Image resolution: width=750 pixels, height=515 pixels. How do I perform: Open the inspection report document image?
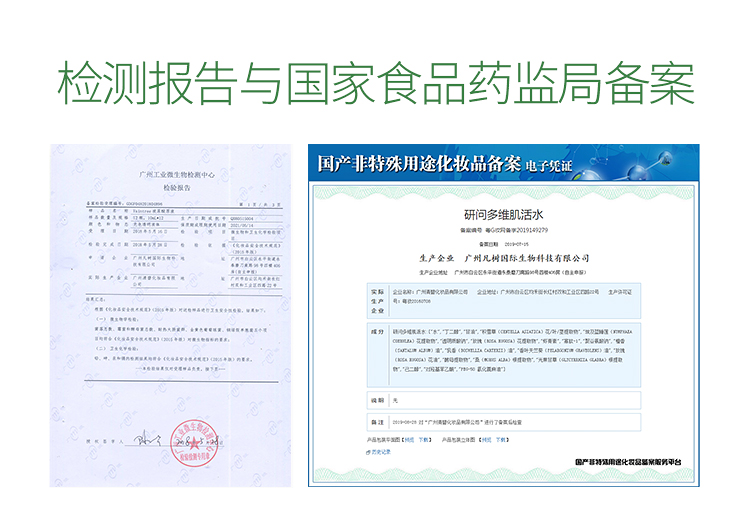click(170, 316)
